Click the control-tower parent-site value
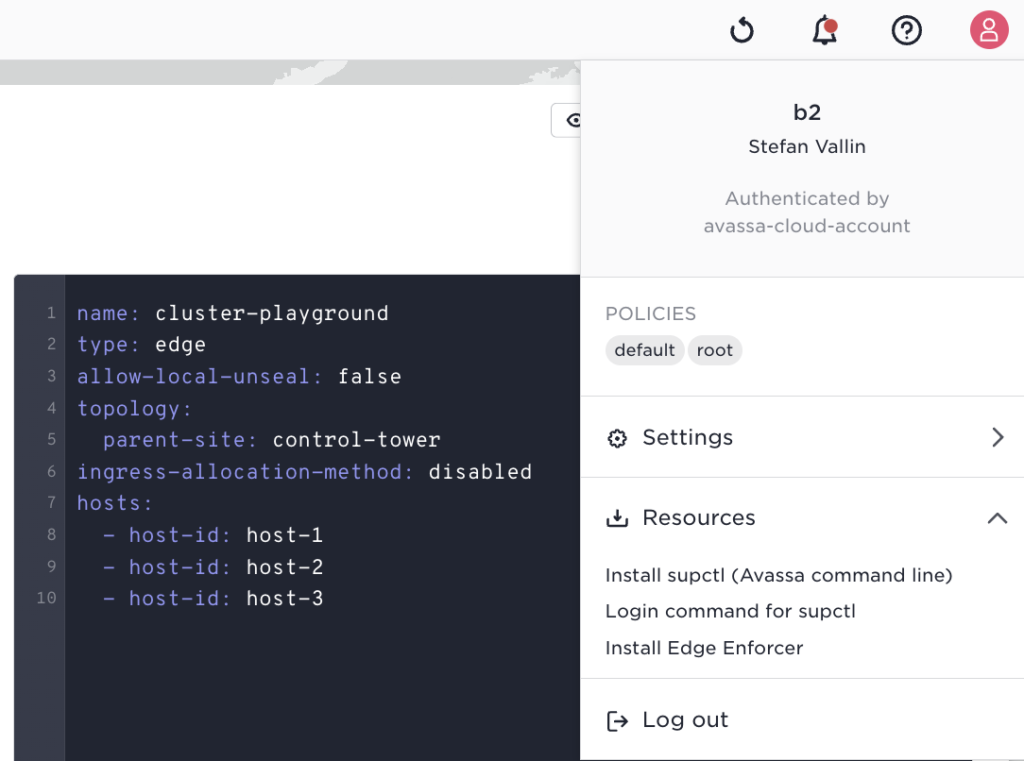1024x761 pixels. point(356,440)
